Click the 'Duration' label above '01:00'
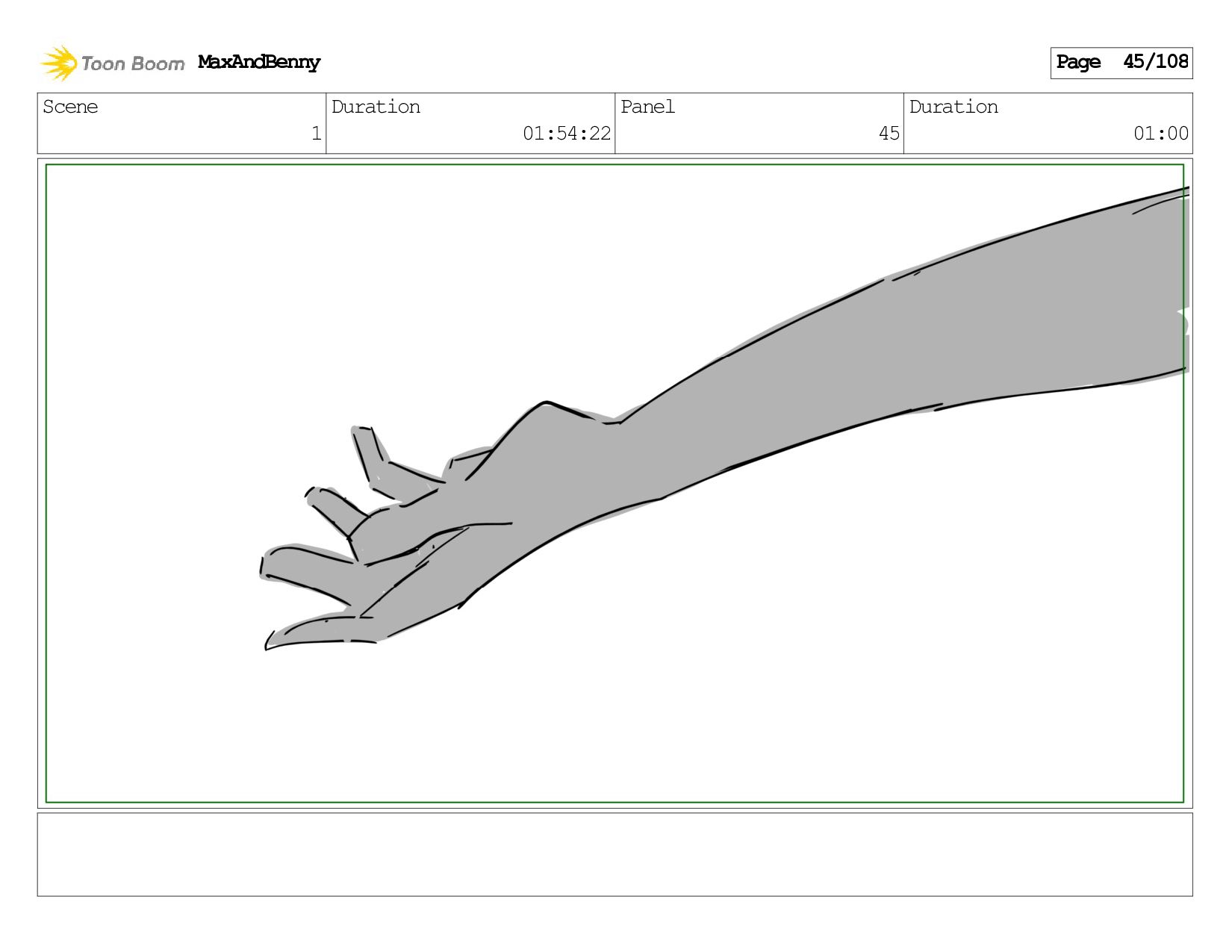 (953, 107)
